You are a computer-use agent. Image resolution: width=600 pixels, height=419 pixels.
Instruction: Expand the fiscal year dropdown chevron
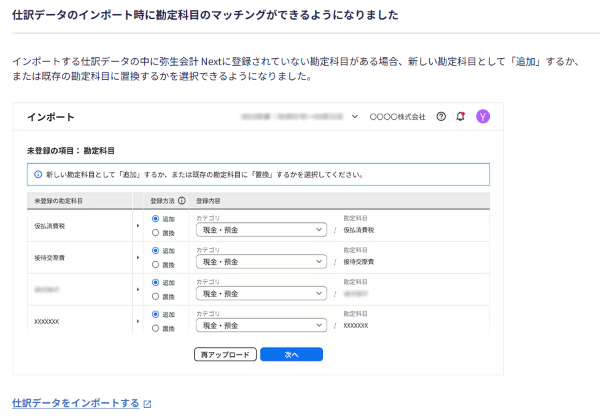click(354, 116)
